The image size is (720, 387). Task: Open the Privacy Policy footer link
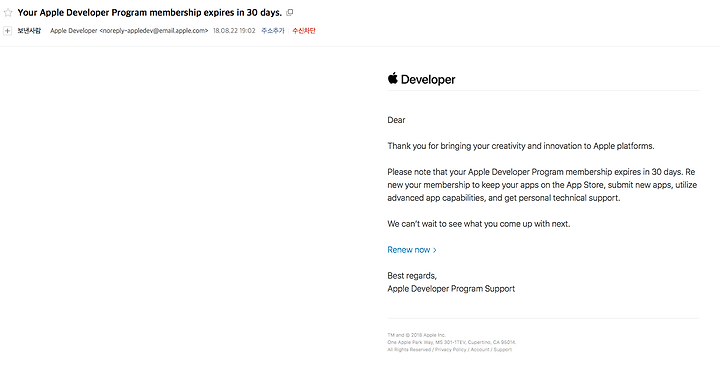[x=450, y=349]
